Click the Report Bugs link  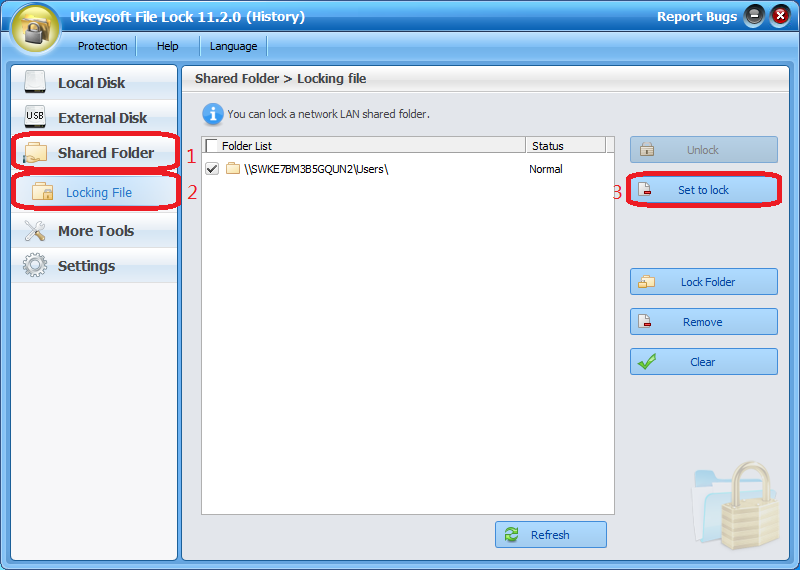[x=696, y=16]
